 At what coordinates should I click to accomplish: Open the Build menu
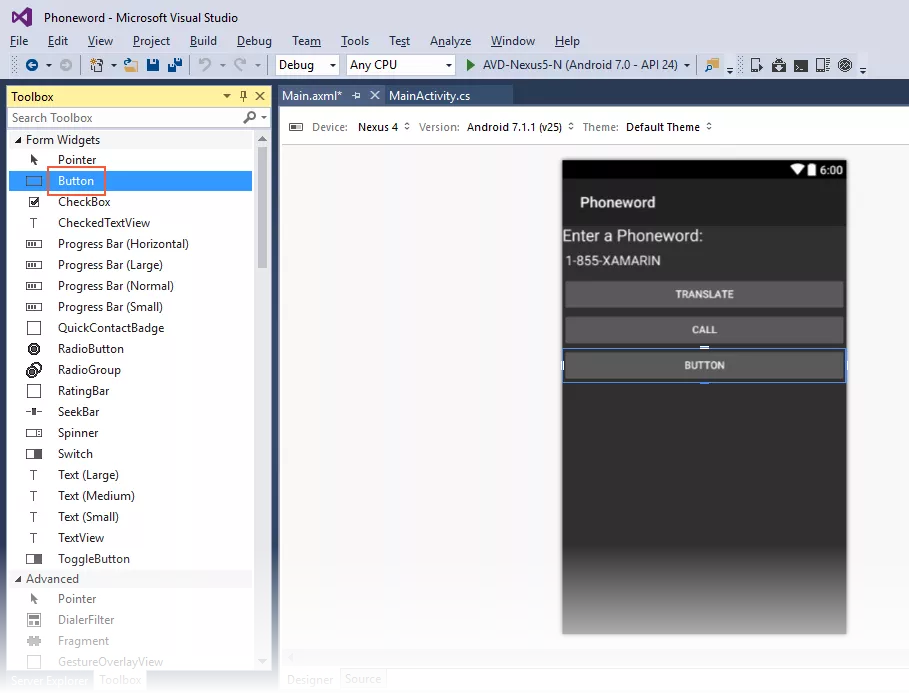pos(203,41)
